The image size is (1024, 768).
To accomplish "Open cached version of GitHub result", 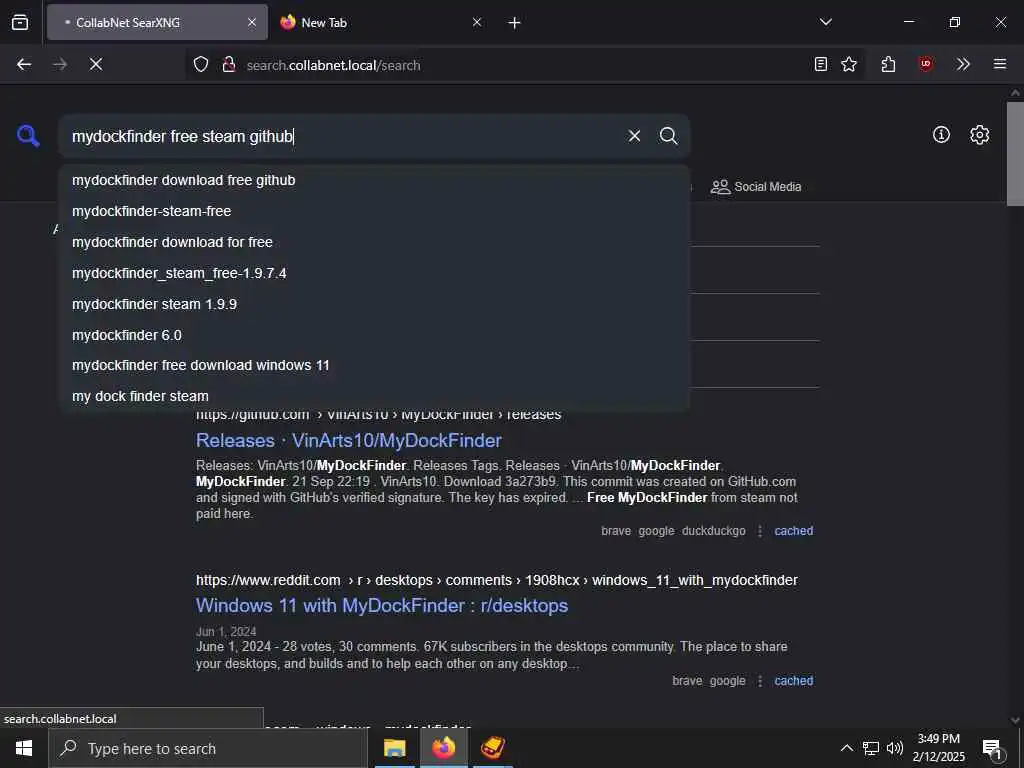I will point(793,531).
